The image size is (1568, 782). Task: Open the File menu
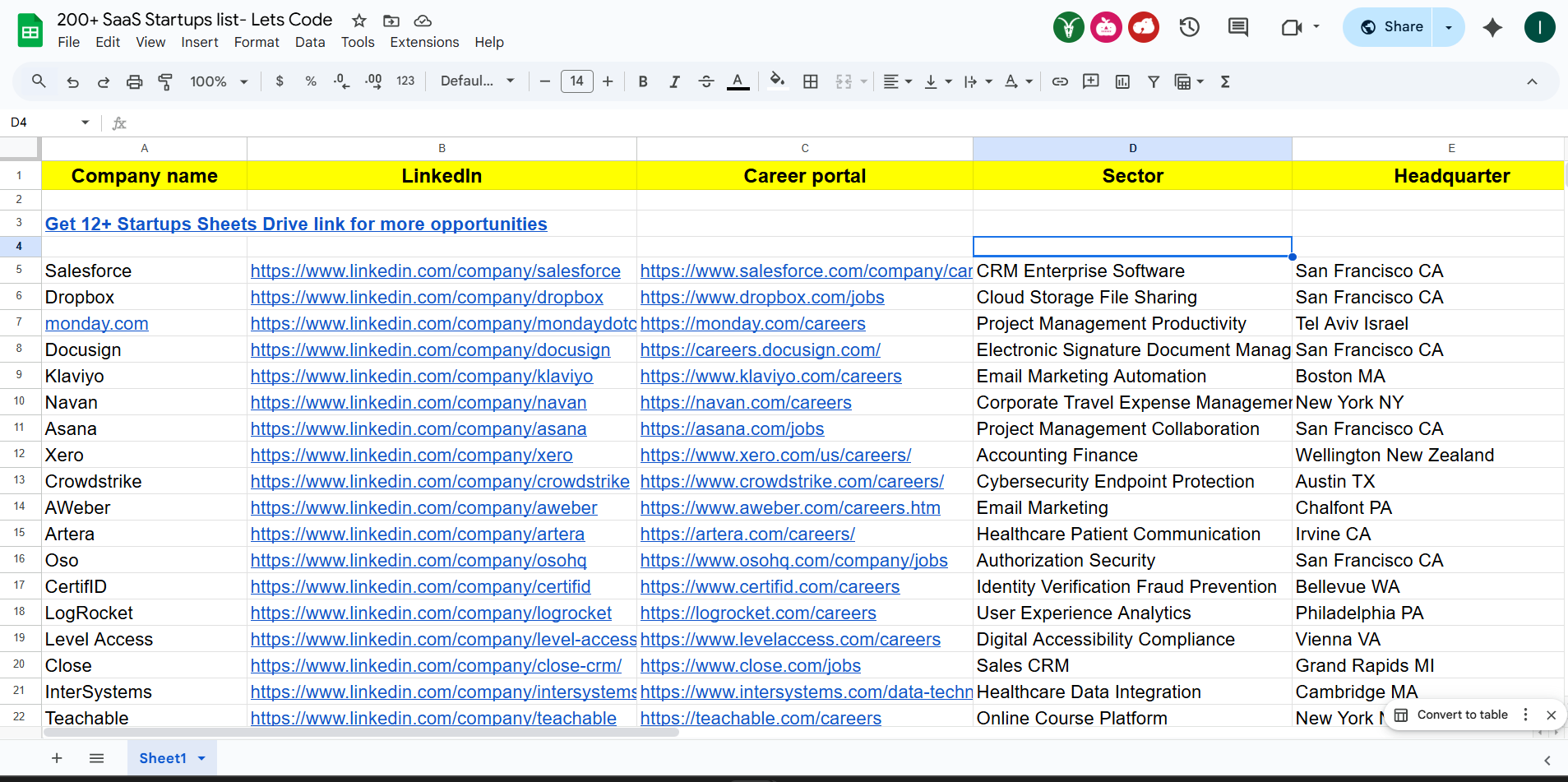[68, 42]
